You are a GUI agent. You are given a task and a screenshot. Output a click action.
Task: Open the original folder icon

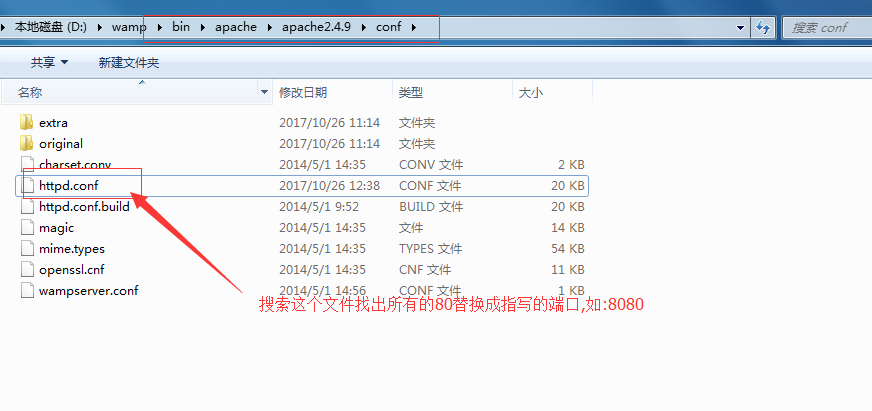26,143
